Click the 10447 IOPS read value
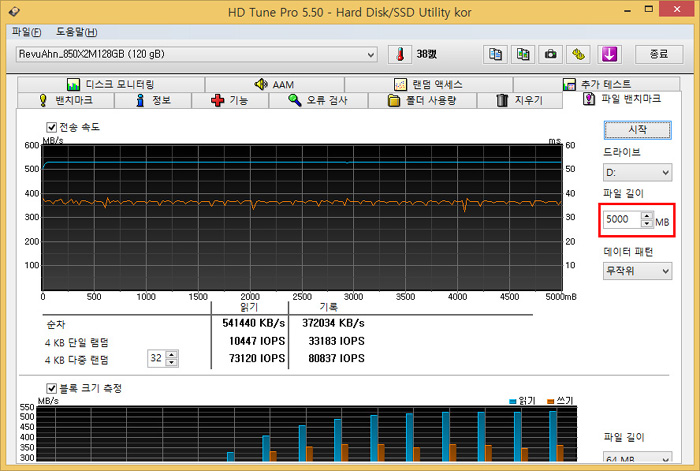 pyautogui.click(x=257, y=341)
